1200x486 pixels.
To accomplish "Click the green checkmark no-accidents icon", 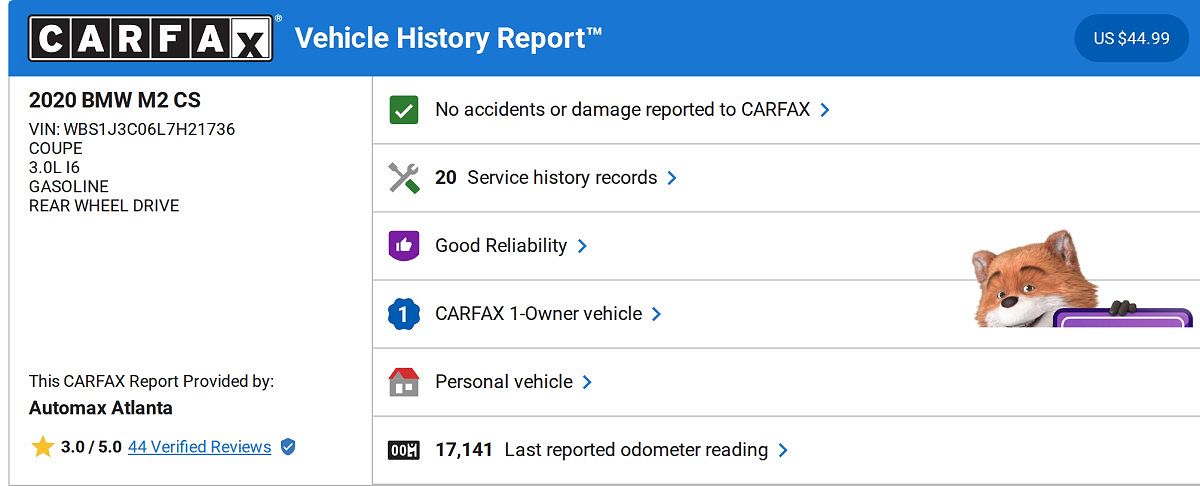I will pyautogui.click(x=403, y=110).
